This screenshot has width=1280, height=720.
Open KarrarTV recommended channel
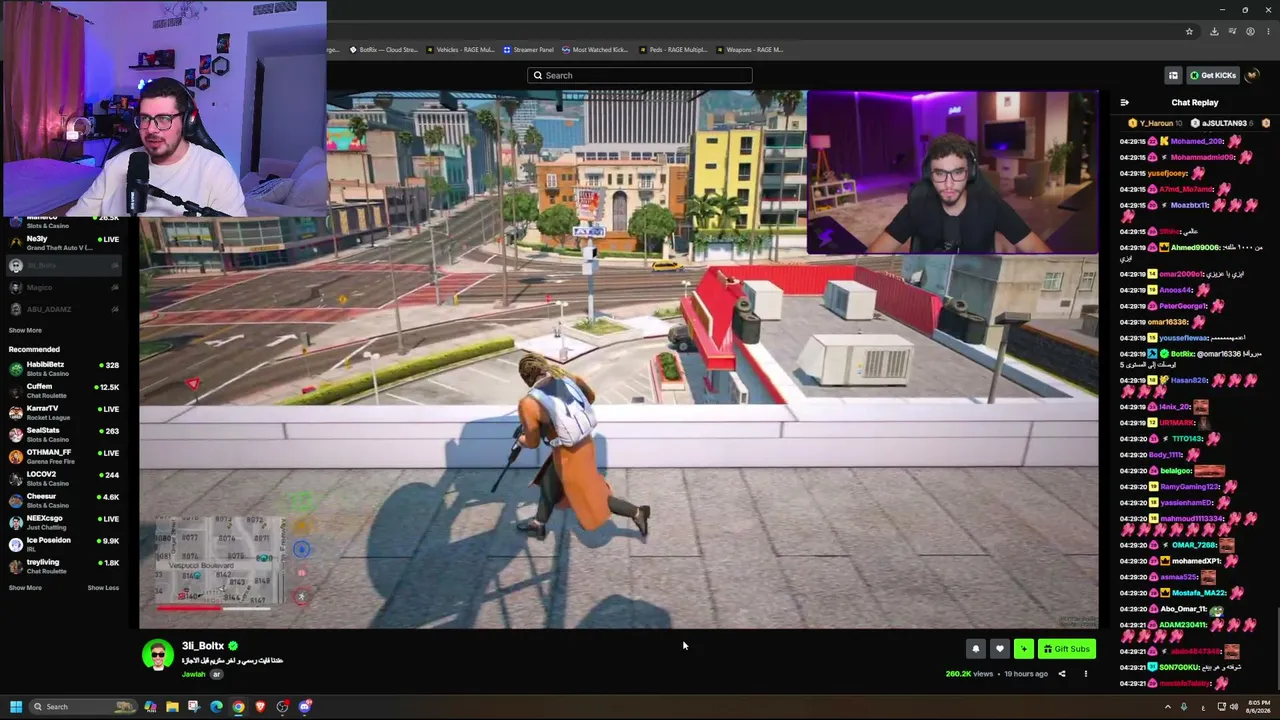64,412
